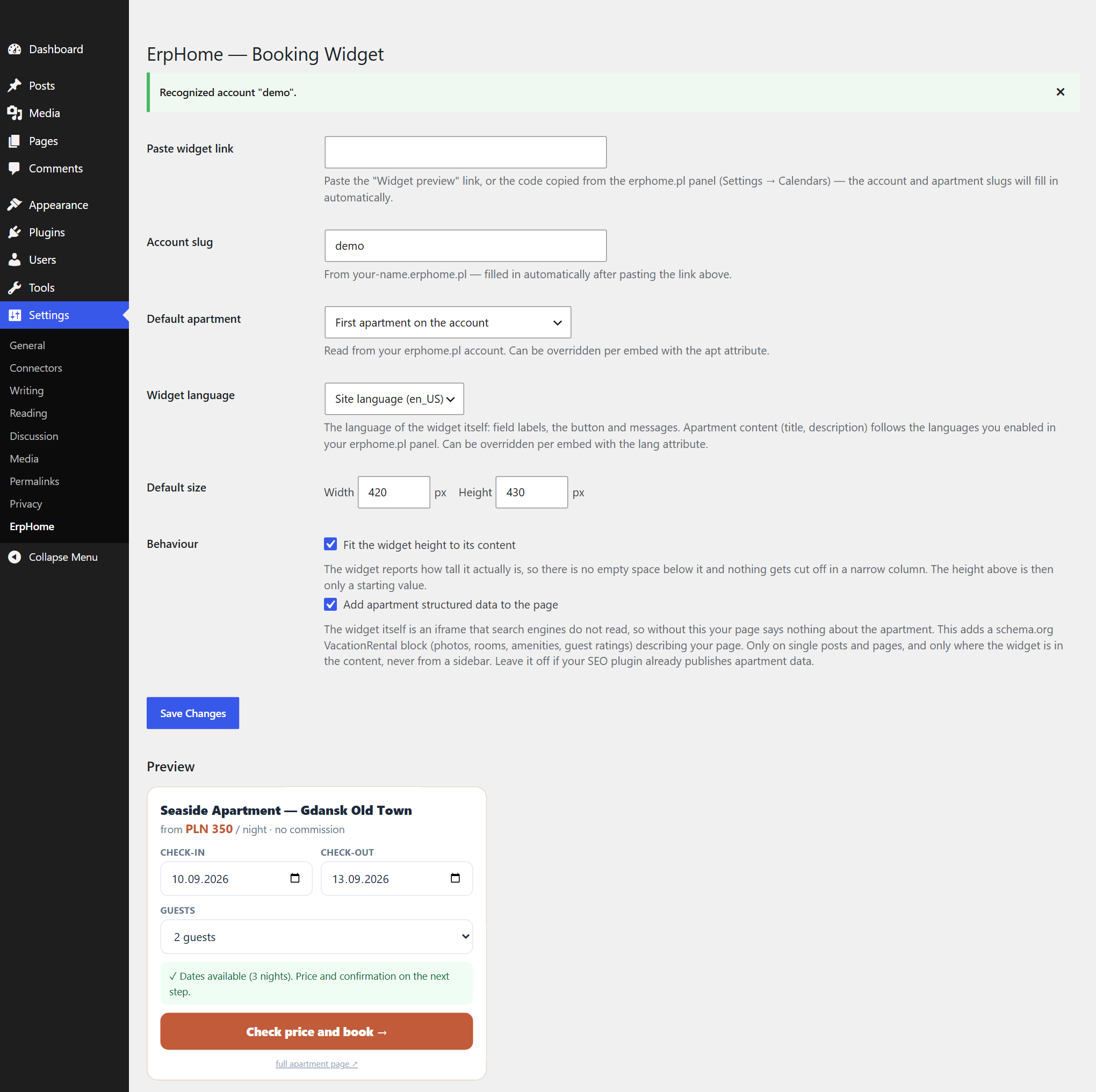Viewport: 1096px width, 1092px height.
Task: Click the Comments speech bubble icon
Action: [x=15, y=169]
